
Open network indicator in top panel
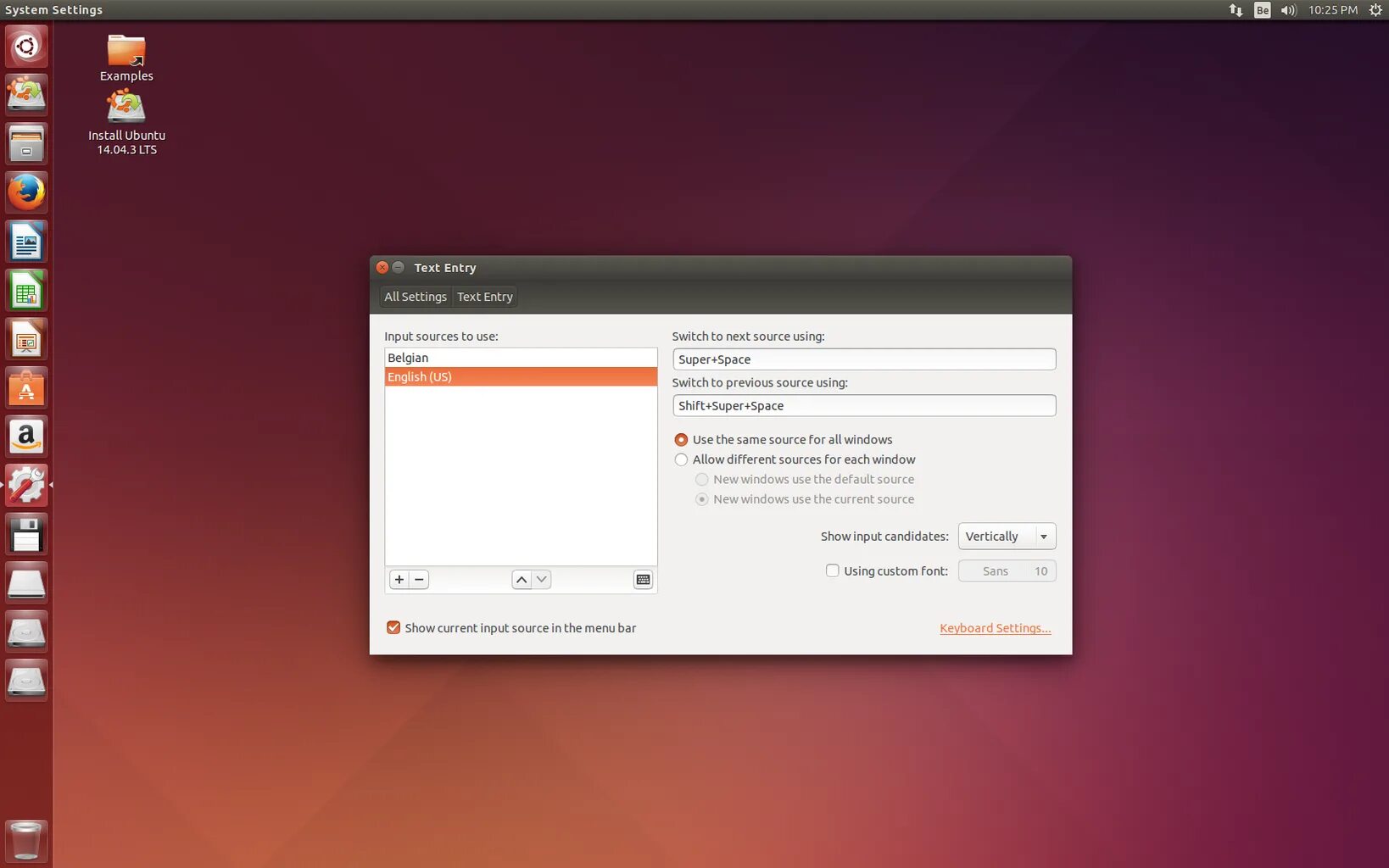coord(1236,10)
